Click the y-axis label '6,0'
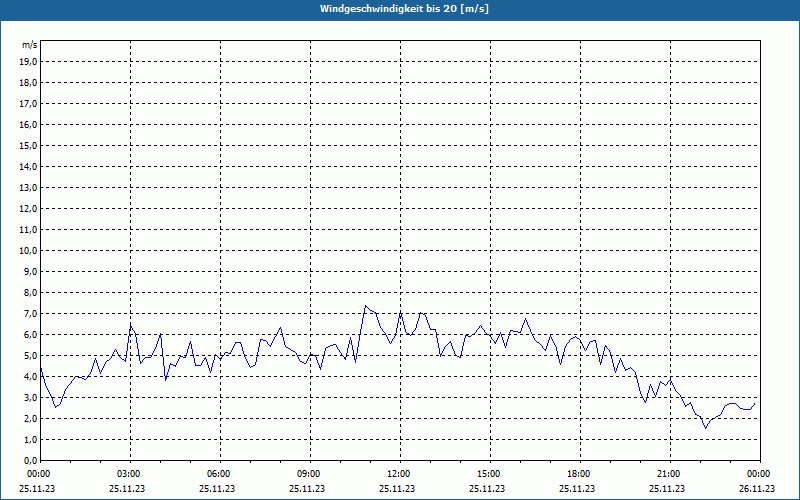800x500 pixels. point(32,335)
